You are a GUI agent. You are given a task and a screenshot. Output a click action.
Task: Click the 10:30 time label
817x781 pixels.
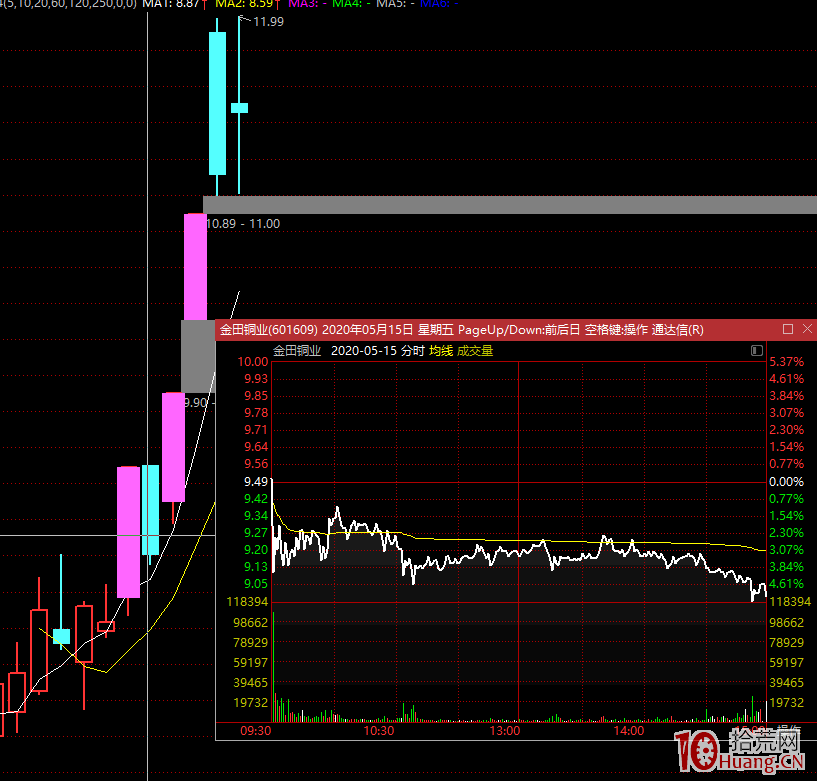coord(379,730)
